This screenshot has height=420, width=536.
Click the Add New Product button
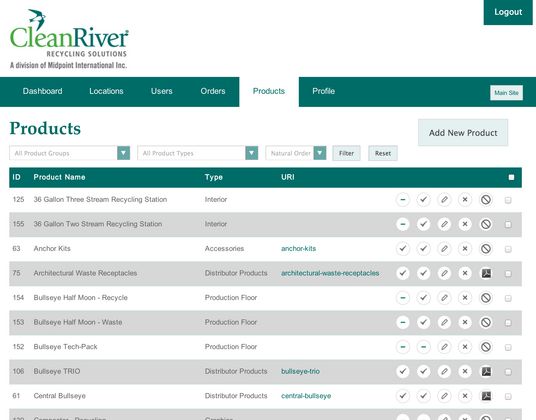click(463, 133)
